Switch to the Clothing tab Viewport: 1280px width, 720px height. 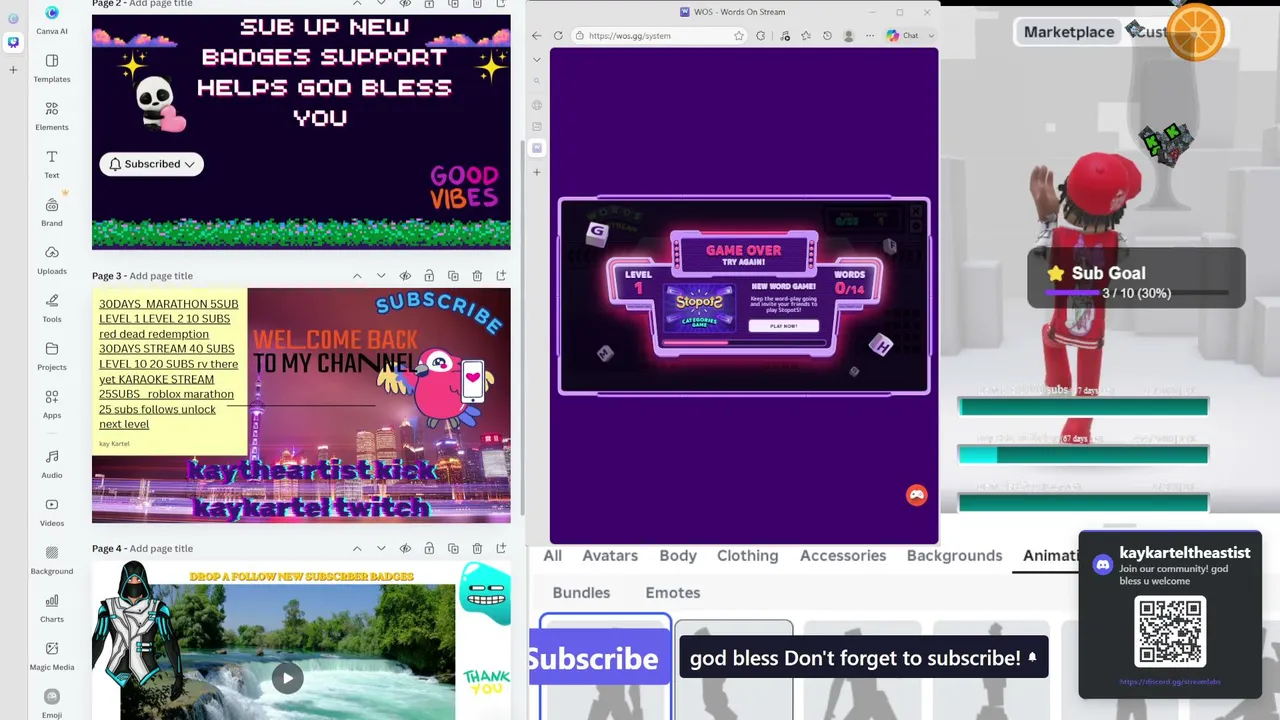pyautogui.click(x=747, y=556)
